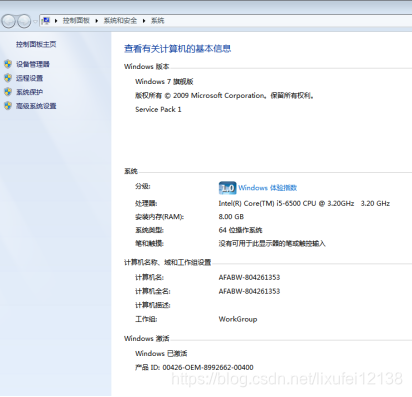This screenshot has height=397, width=412.
Task: Go to 系统和安全 in breadcrumb
Action: click(120, 21)
